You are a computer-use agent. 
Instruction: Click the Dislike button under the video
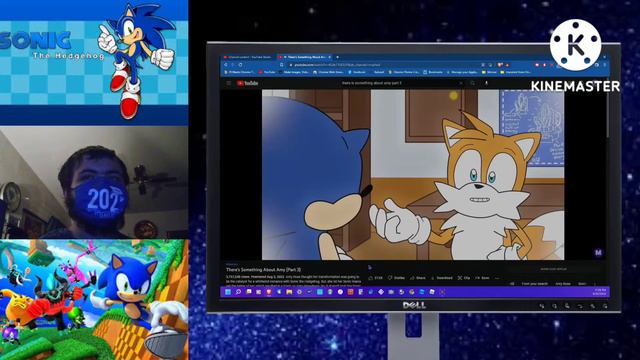(396, 278)
